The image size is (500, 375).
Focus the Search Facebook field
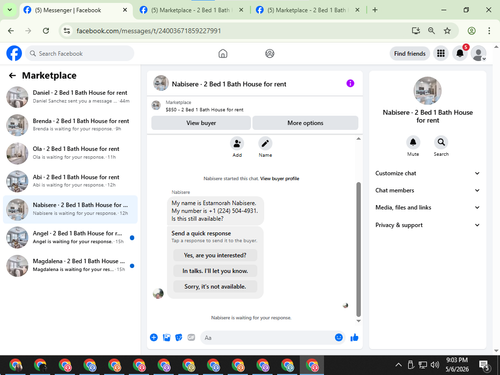tap(80, 53)
